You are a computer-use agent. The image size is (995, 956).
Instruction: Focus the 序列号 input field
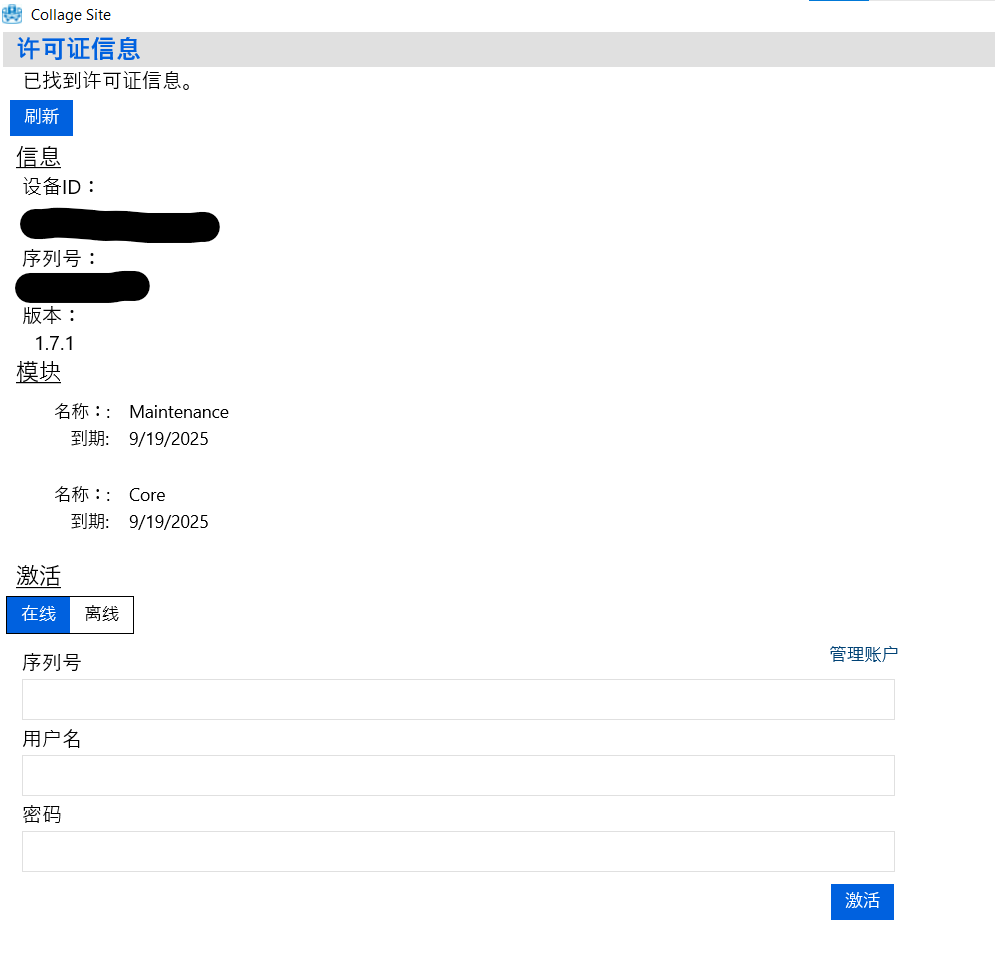point(458,699)
